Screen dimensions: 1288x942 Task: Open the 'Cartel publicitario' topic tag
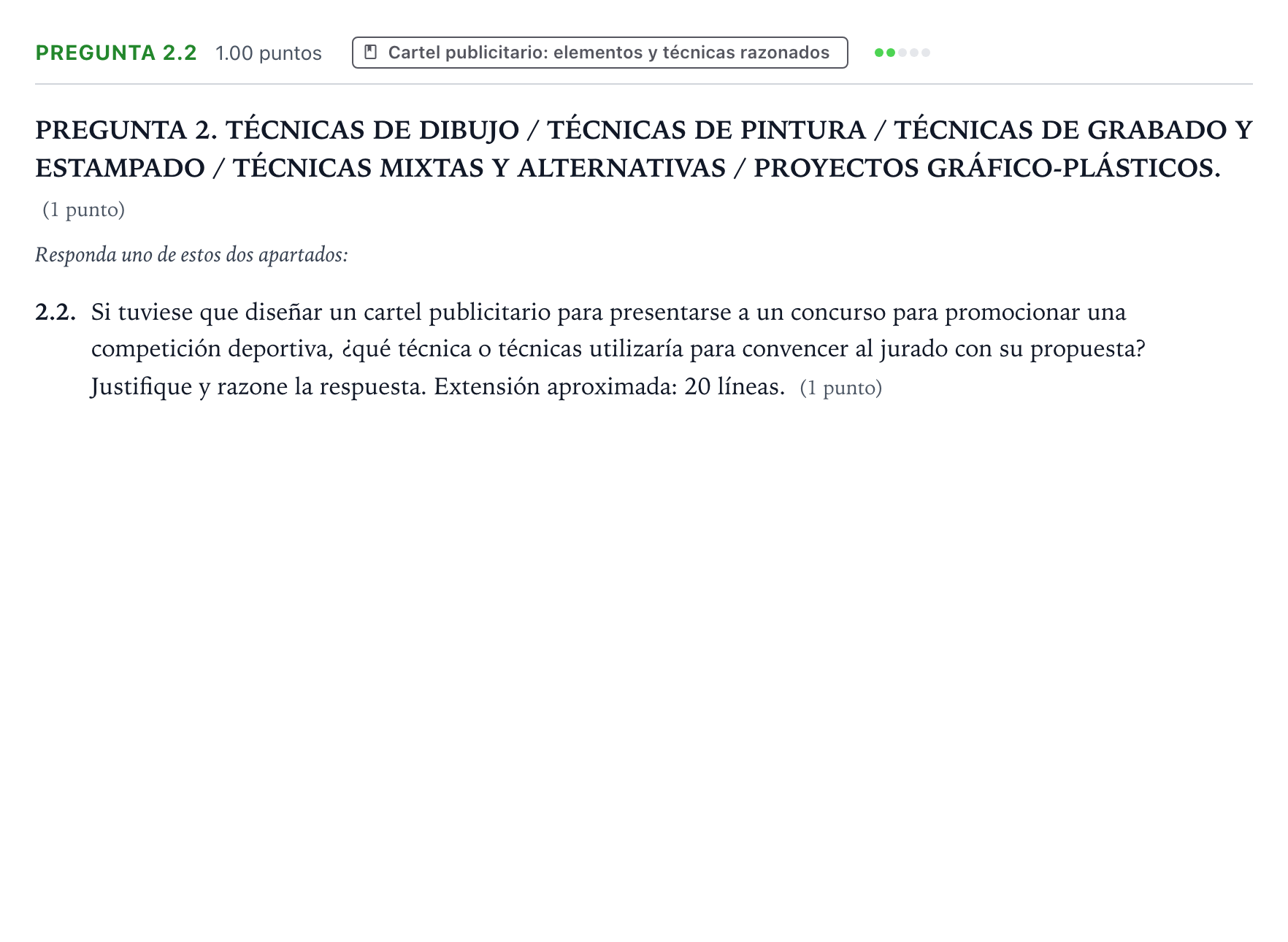coord(599,53)
